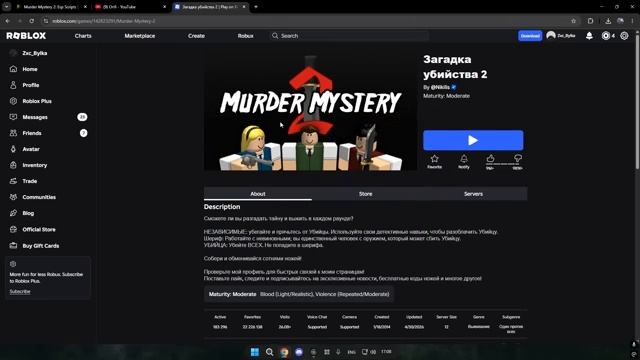Switch to the Store tab
Image resolution: width=640 pixels, height=360 pixels.
click(x=365, y=194)
